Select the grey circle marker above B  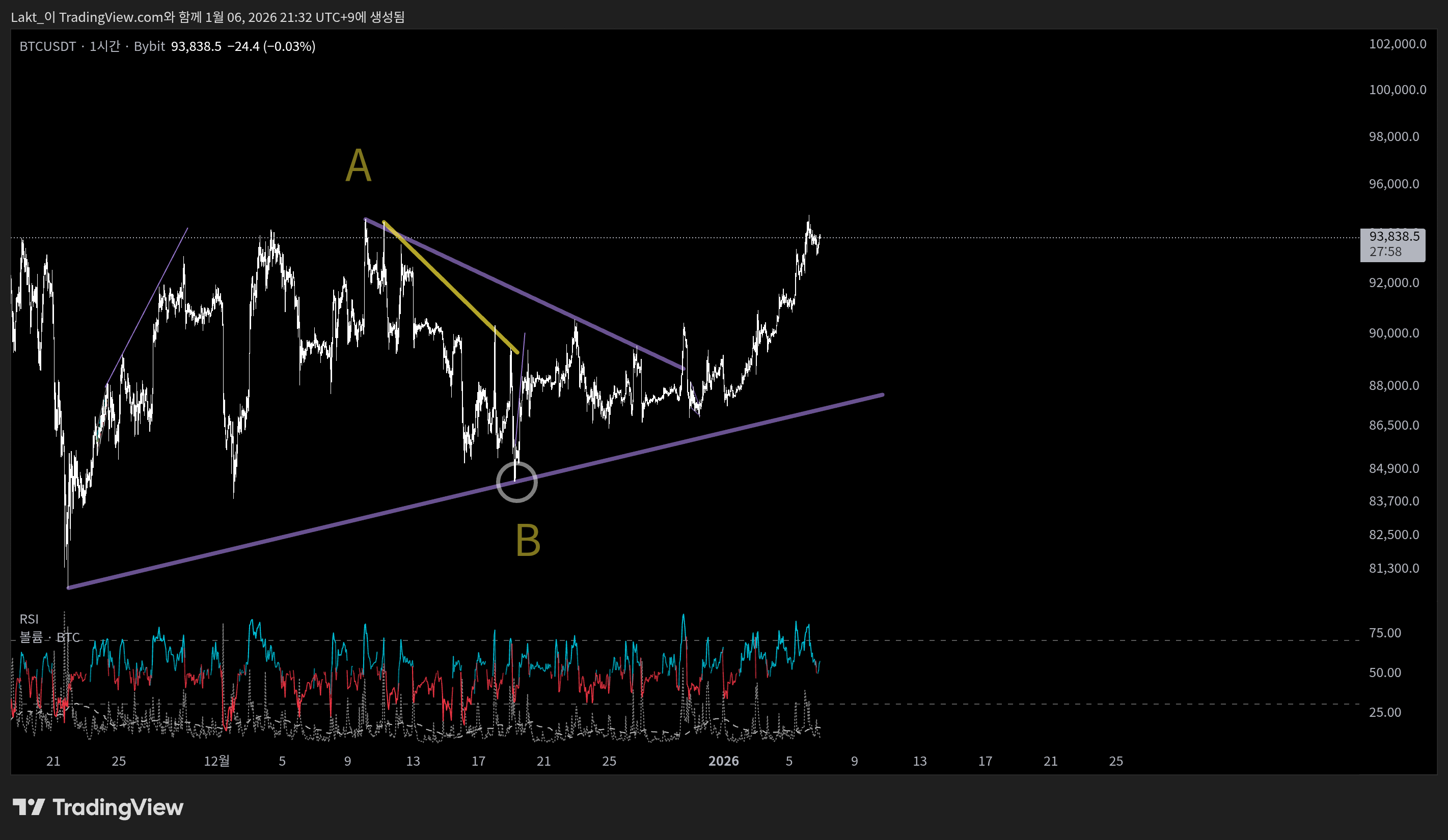coord(516,482)
